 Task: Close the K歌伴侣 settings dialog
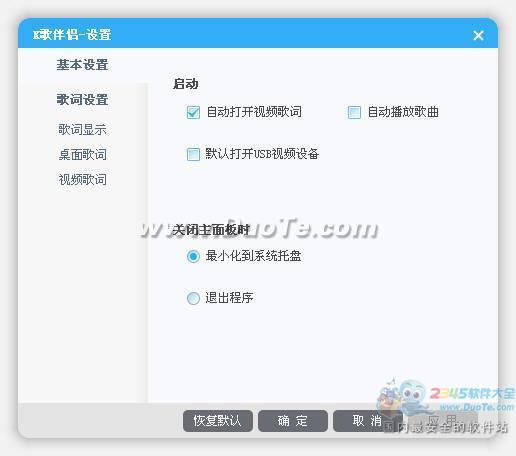[x=478, y=35]
